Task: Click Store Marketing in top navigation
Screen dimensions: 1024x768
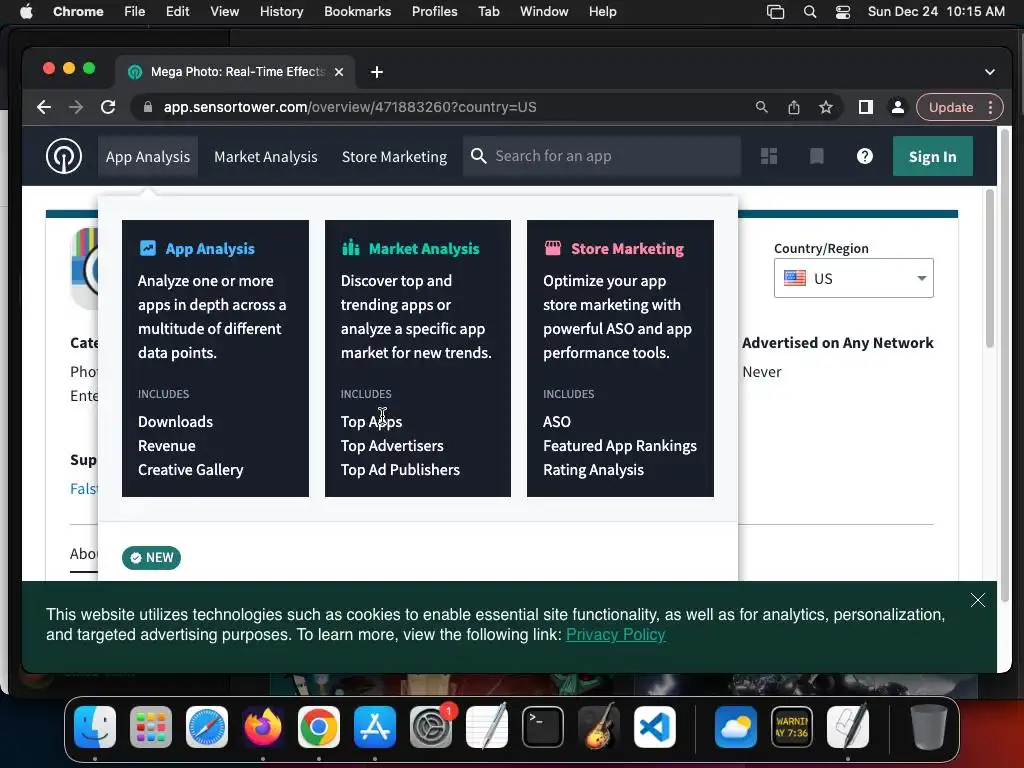Action: coord(394,157)
